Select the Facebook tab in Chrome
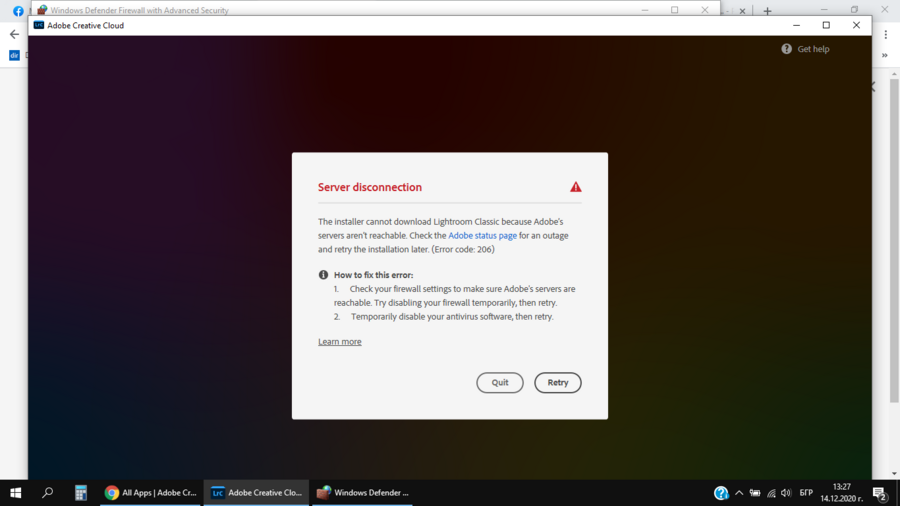Image resolution: width=900 pixels, height=506 pixels. click(x=18, y=11)
